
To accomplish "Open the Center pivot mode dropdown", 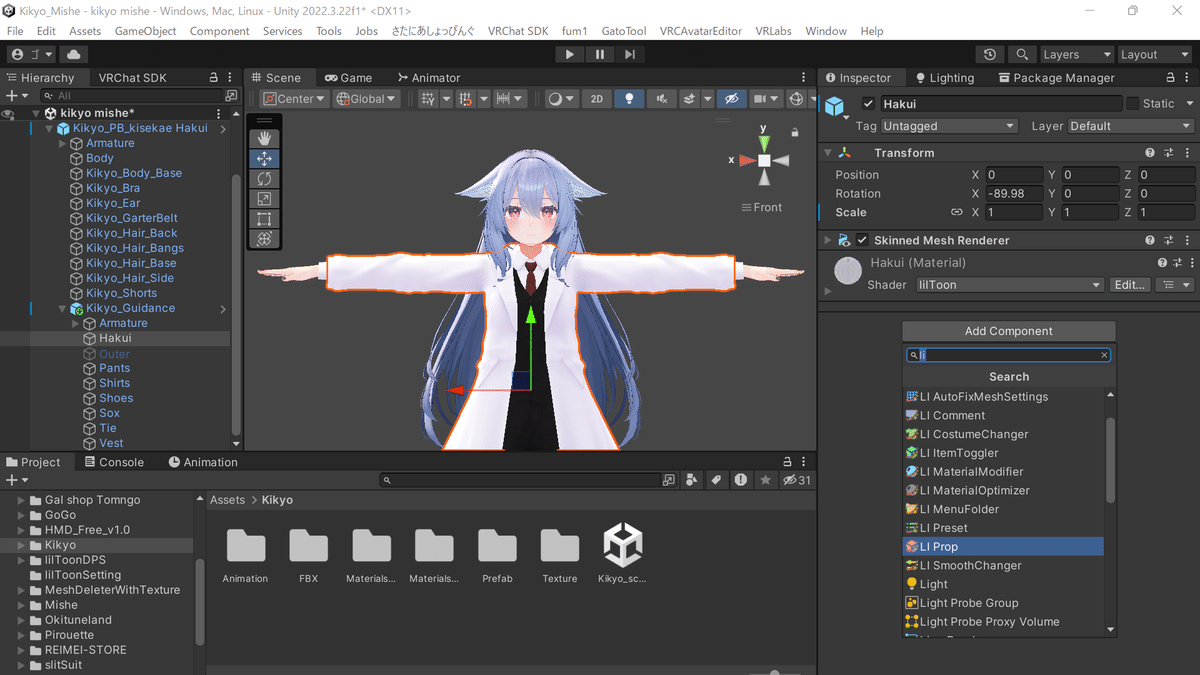I will tap(294, 99).
